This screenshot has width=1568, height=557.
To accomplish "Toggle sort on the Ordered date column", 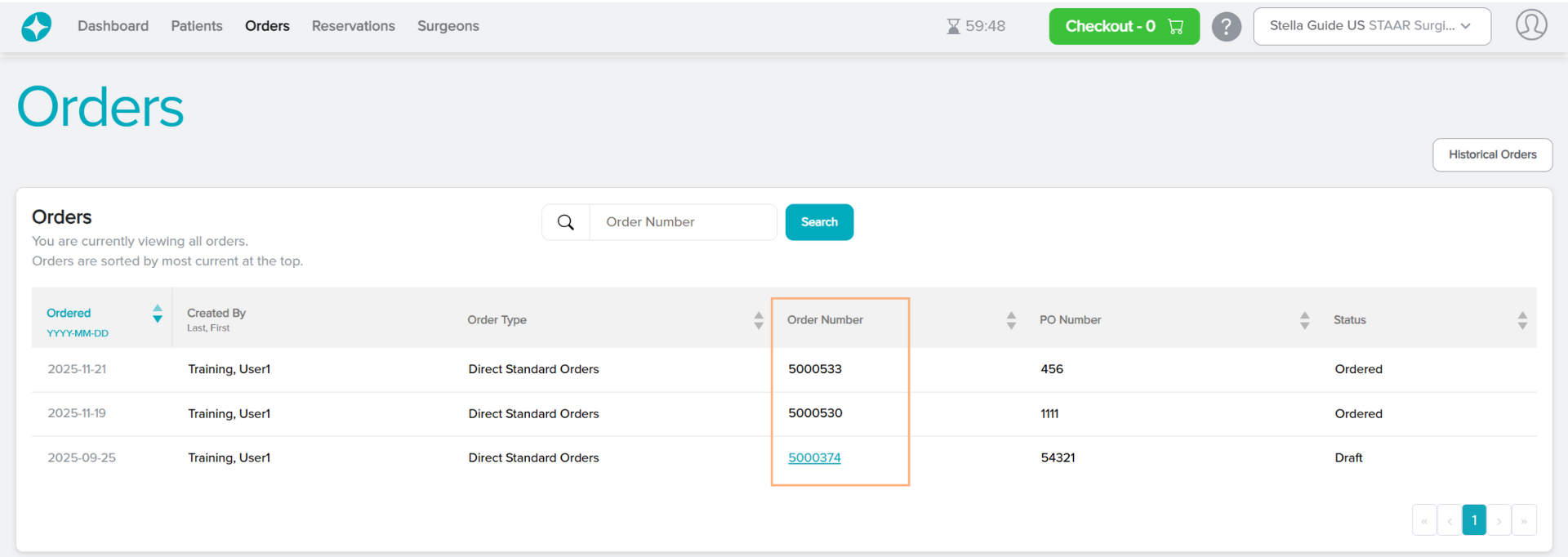I will coord(157,314).
